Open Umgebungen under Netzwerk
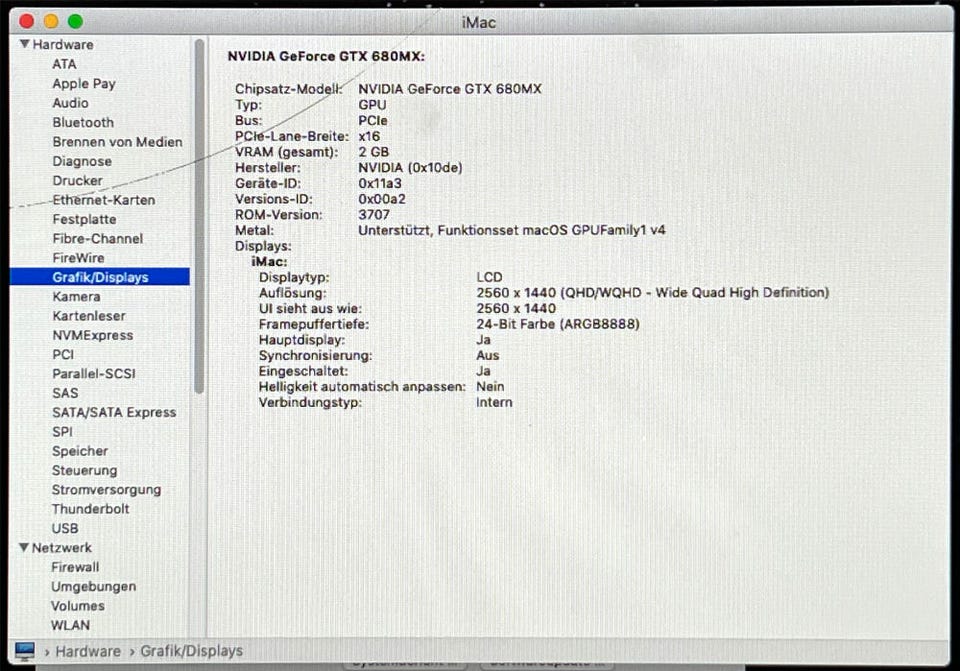The width and height of the screenshot is (960, 671). pyautogui.click(x=94, y=587)
